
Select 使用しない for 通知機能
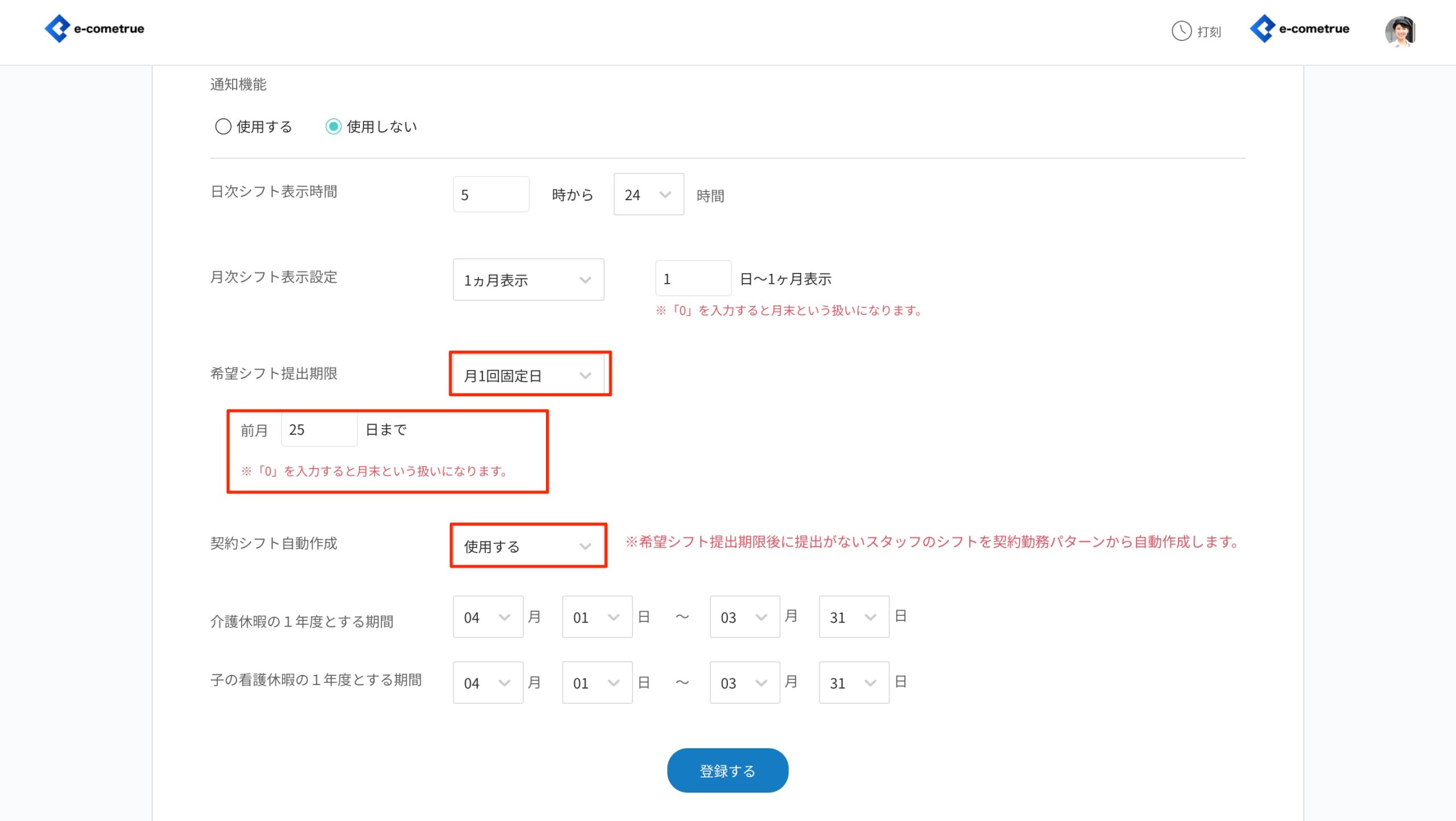click(334, 126)
